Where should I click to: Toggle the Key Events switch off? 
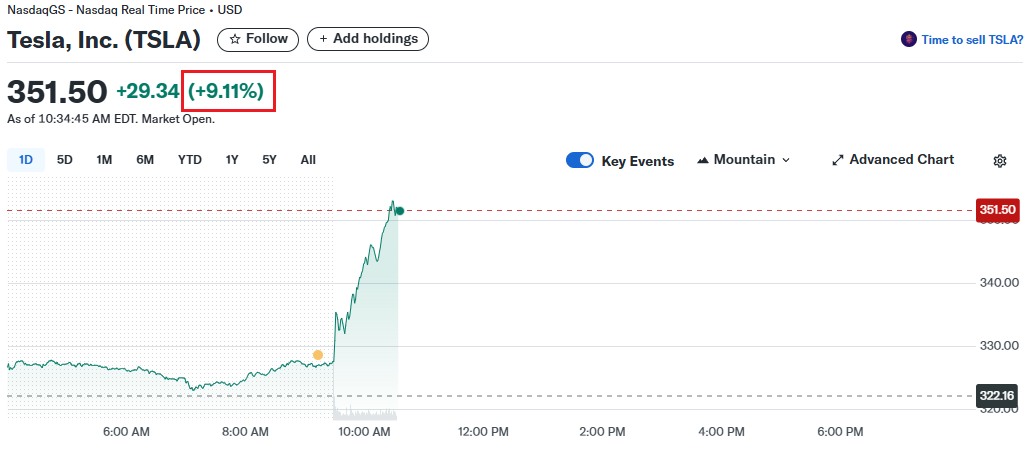click(580, 160)
